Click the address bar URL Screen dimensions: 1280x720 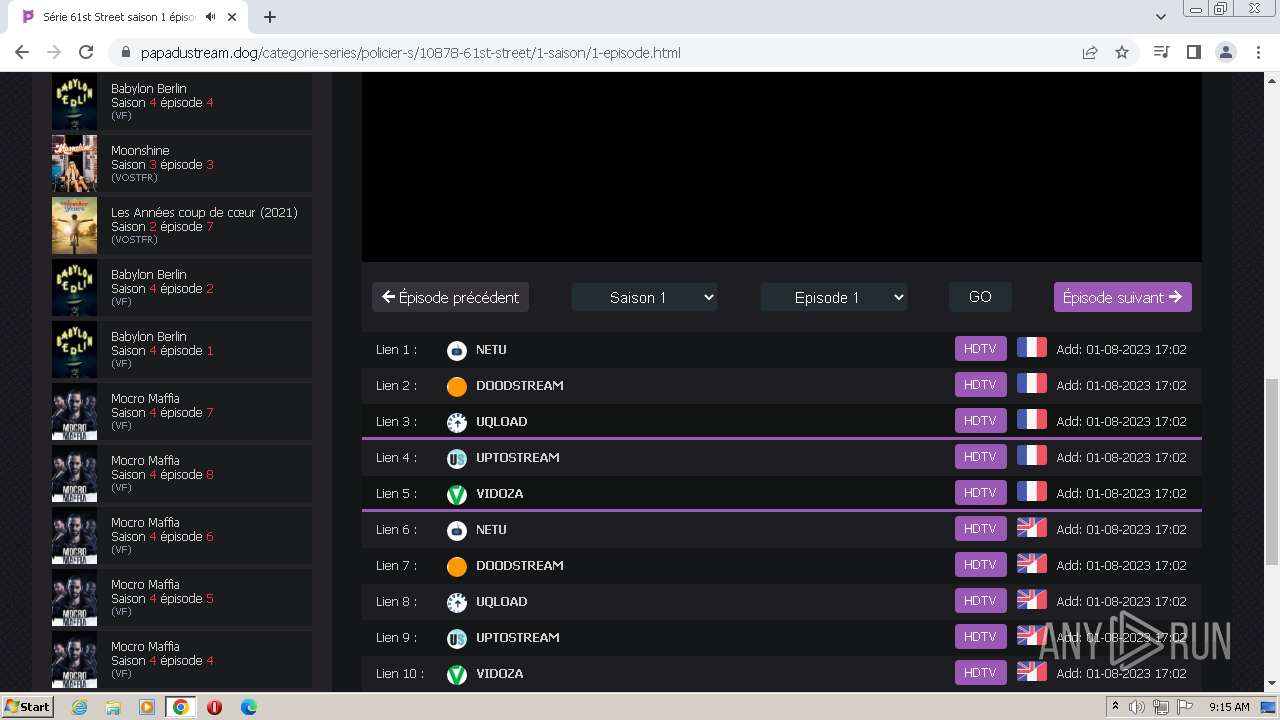411,52
